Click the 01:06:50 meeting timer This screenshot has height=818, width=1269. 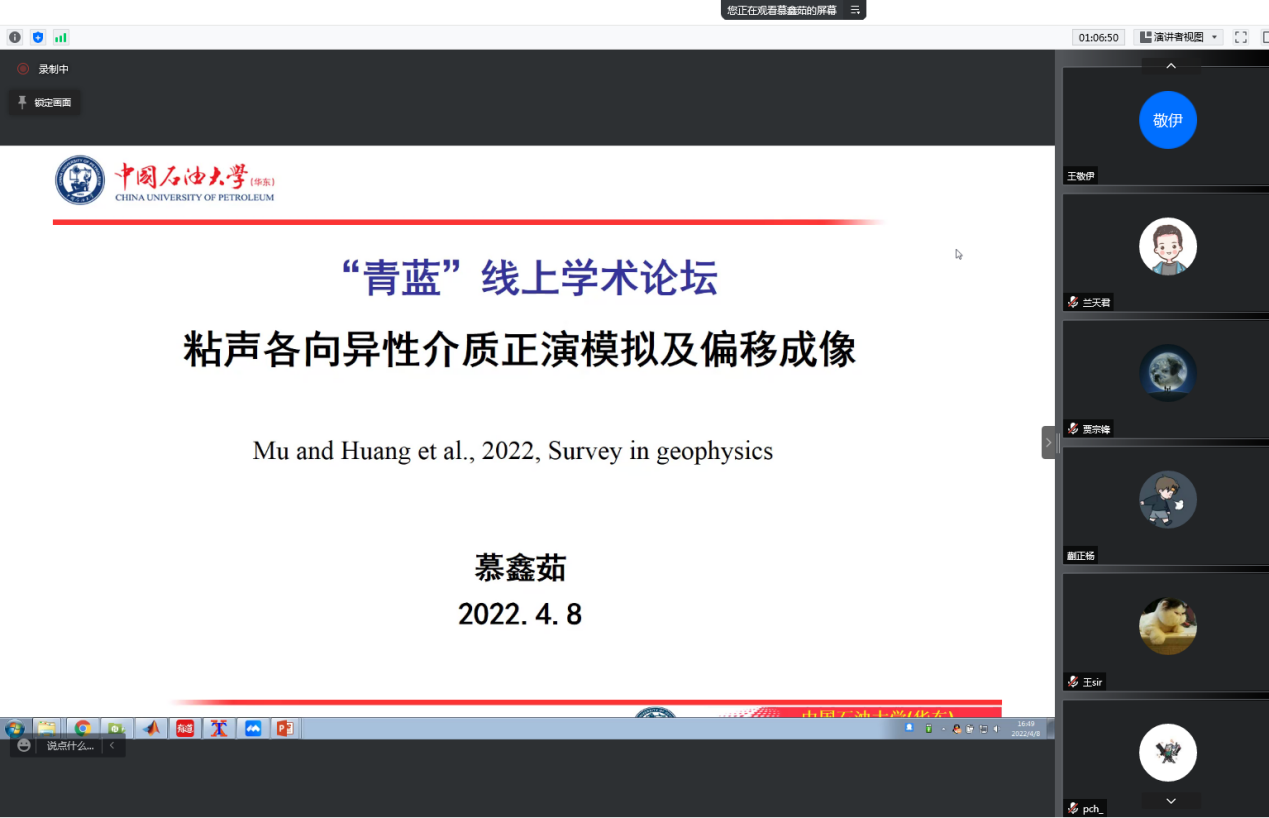1097,37
